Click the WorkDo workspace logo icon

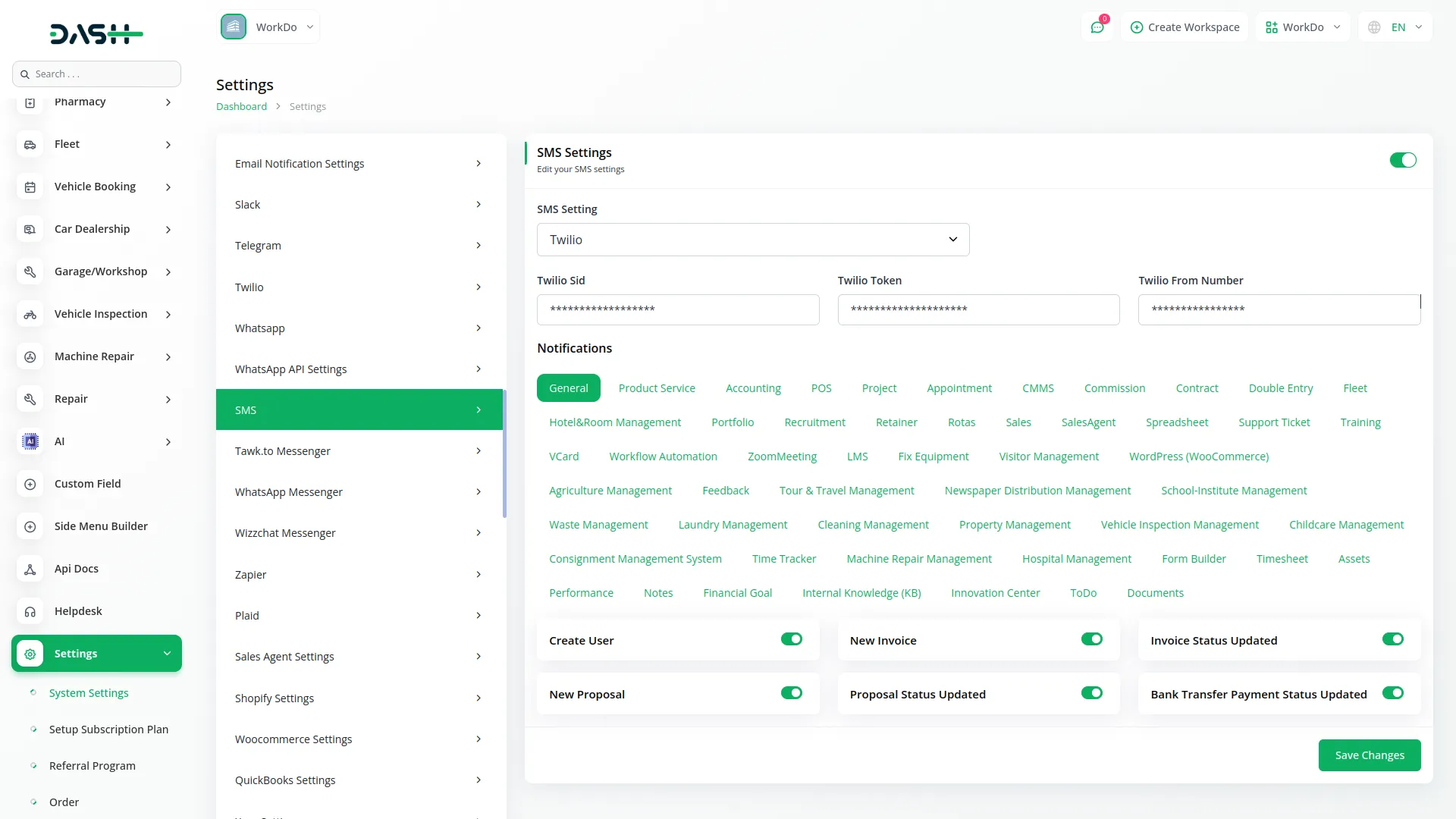(234, 27)
